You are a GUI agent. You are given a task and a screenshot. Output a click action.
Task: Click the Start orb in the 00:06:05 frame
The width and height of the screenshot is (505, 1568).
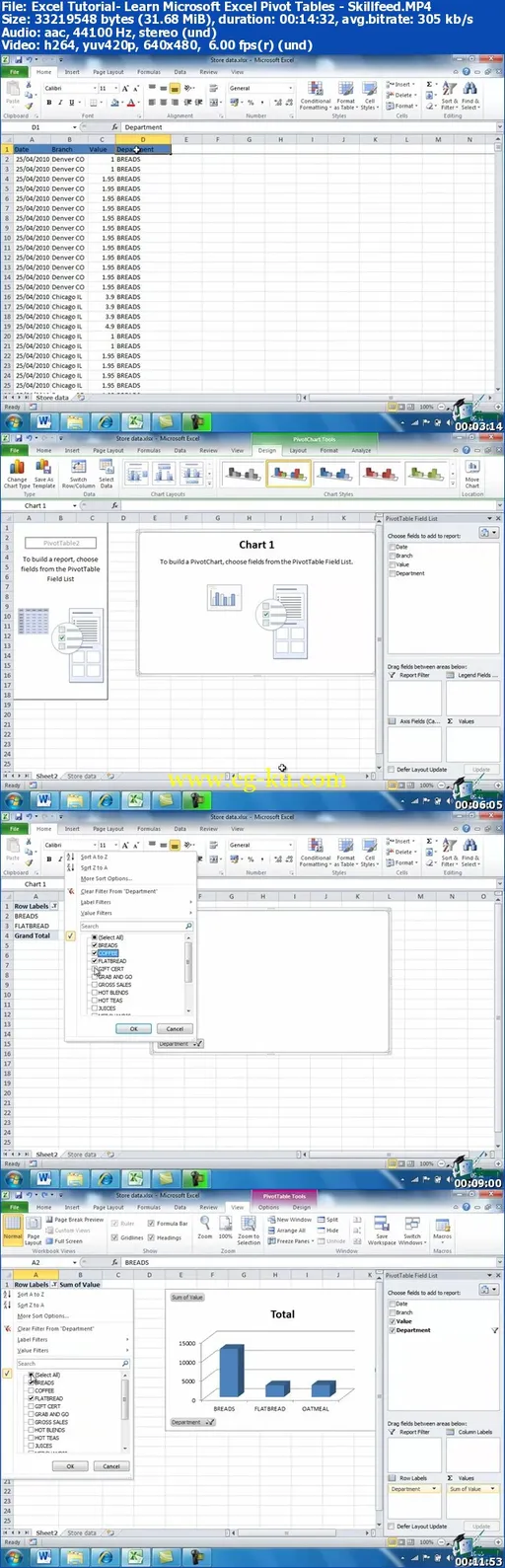pyautogui.click(x=14, y=800)
